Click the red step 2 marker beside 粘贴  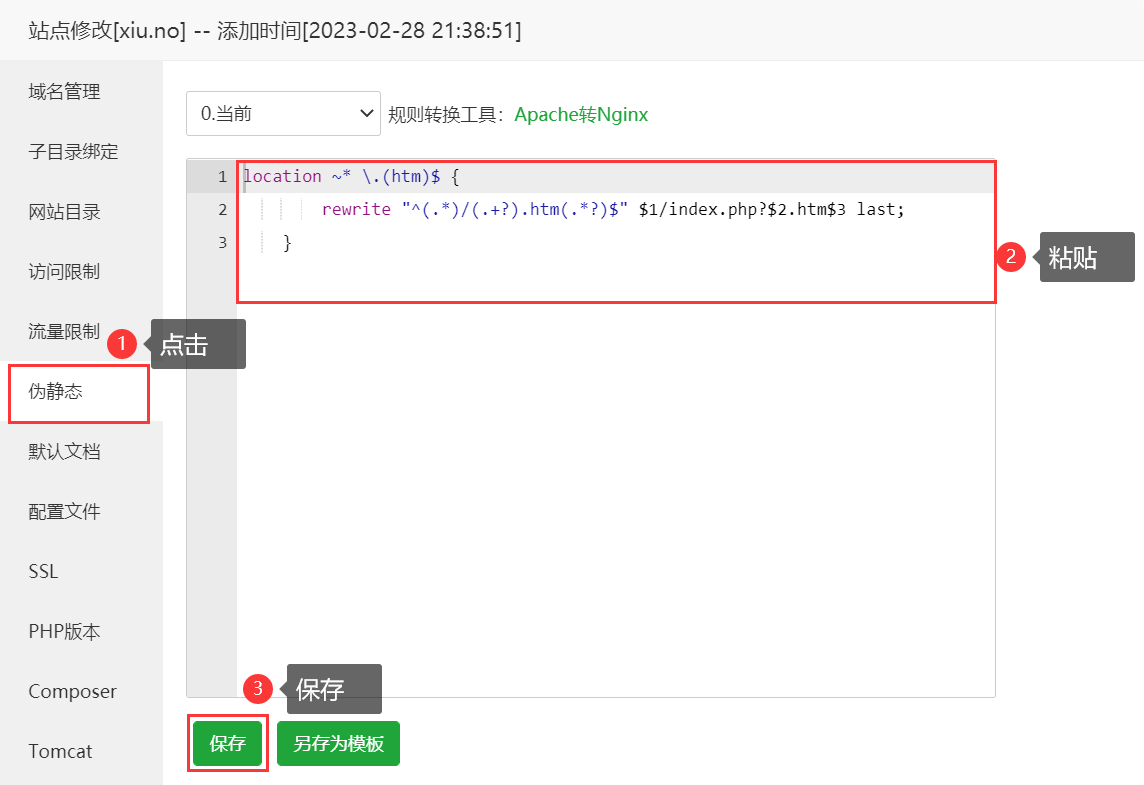click(x=1011, y=257)
